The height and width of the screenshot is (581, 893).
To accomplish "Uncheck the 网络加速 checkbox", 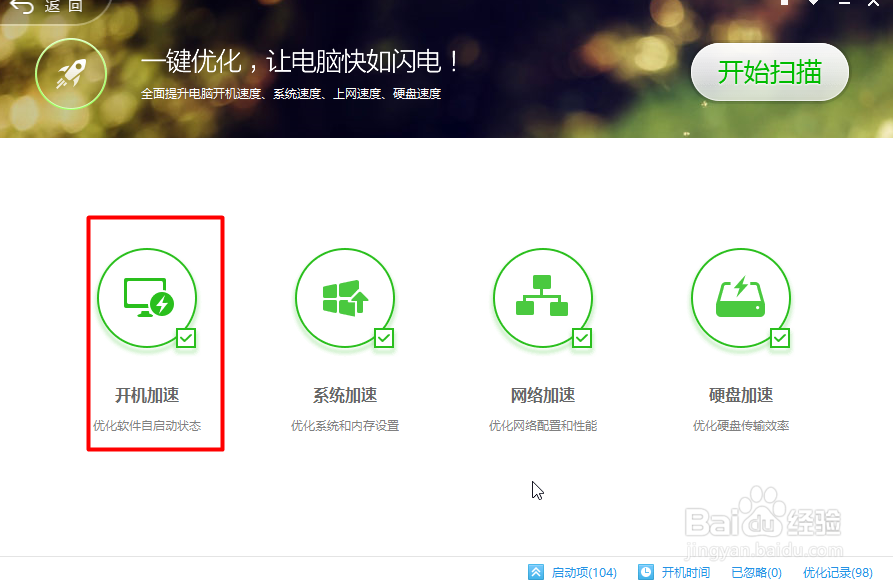I will (582, 338).
